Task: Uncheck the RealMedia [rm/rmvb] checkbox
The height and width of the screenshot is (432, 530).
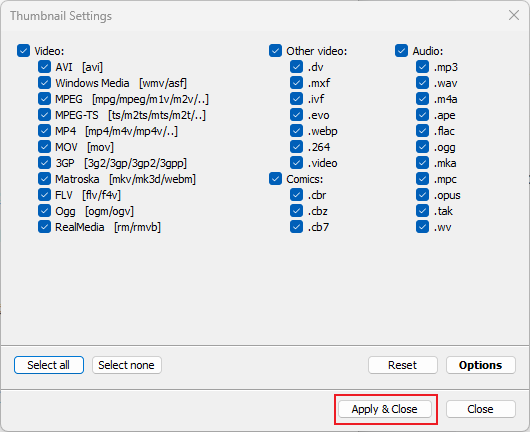Action: click(44, 227)
